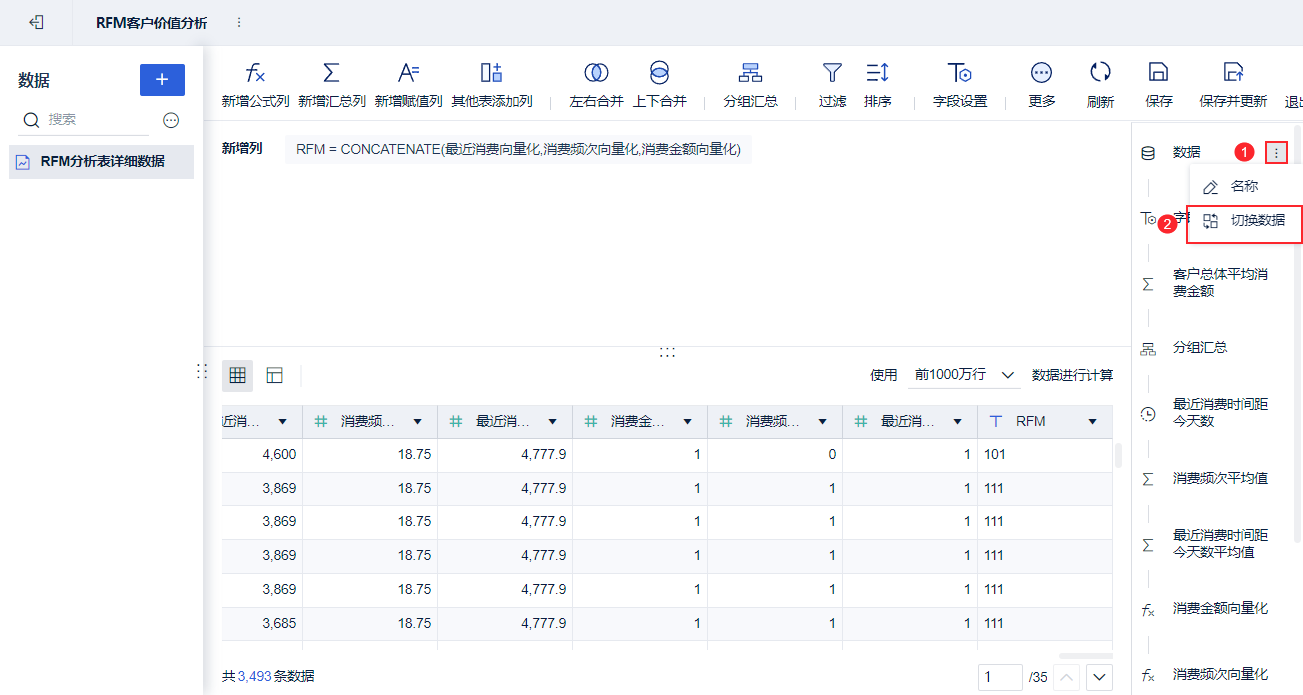Open 字段设置 field settings
The width and height of the screenshot is (1303, 695).
pyautogui.click(x=959, y=73)
